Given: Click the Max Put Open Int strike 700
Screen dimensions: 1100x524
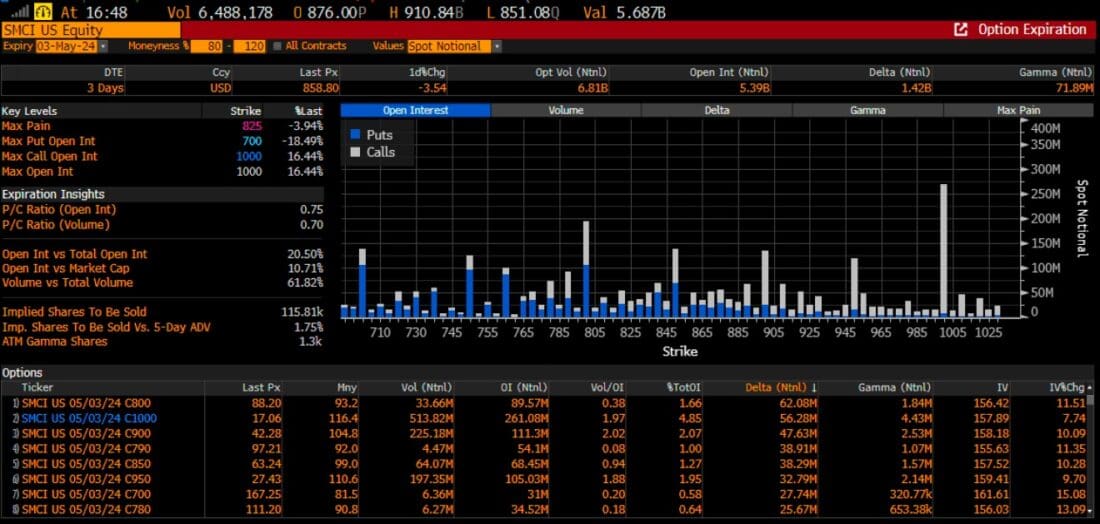Looking at the screenshot, I should tap(251, 142).
